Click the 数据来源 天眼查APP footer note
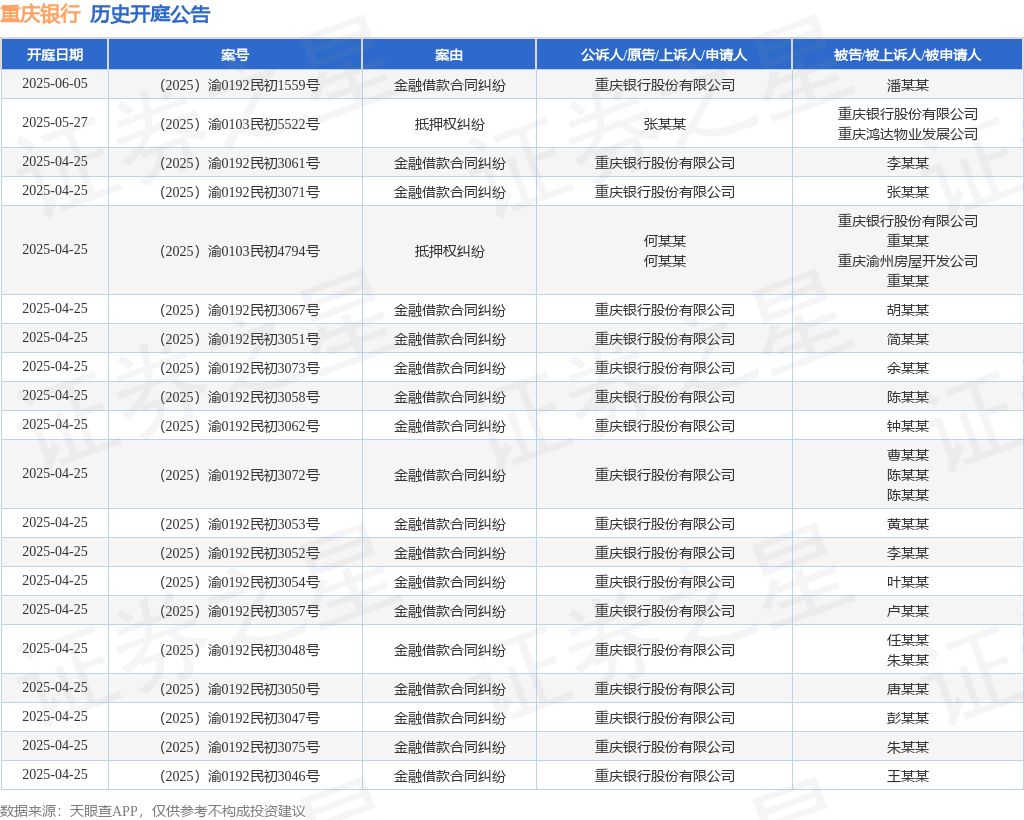Viewport: 1024px width, 820px height. pos(153,811)
